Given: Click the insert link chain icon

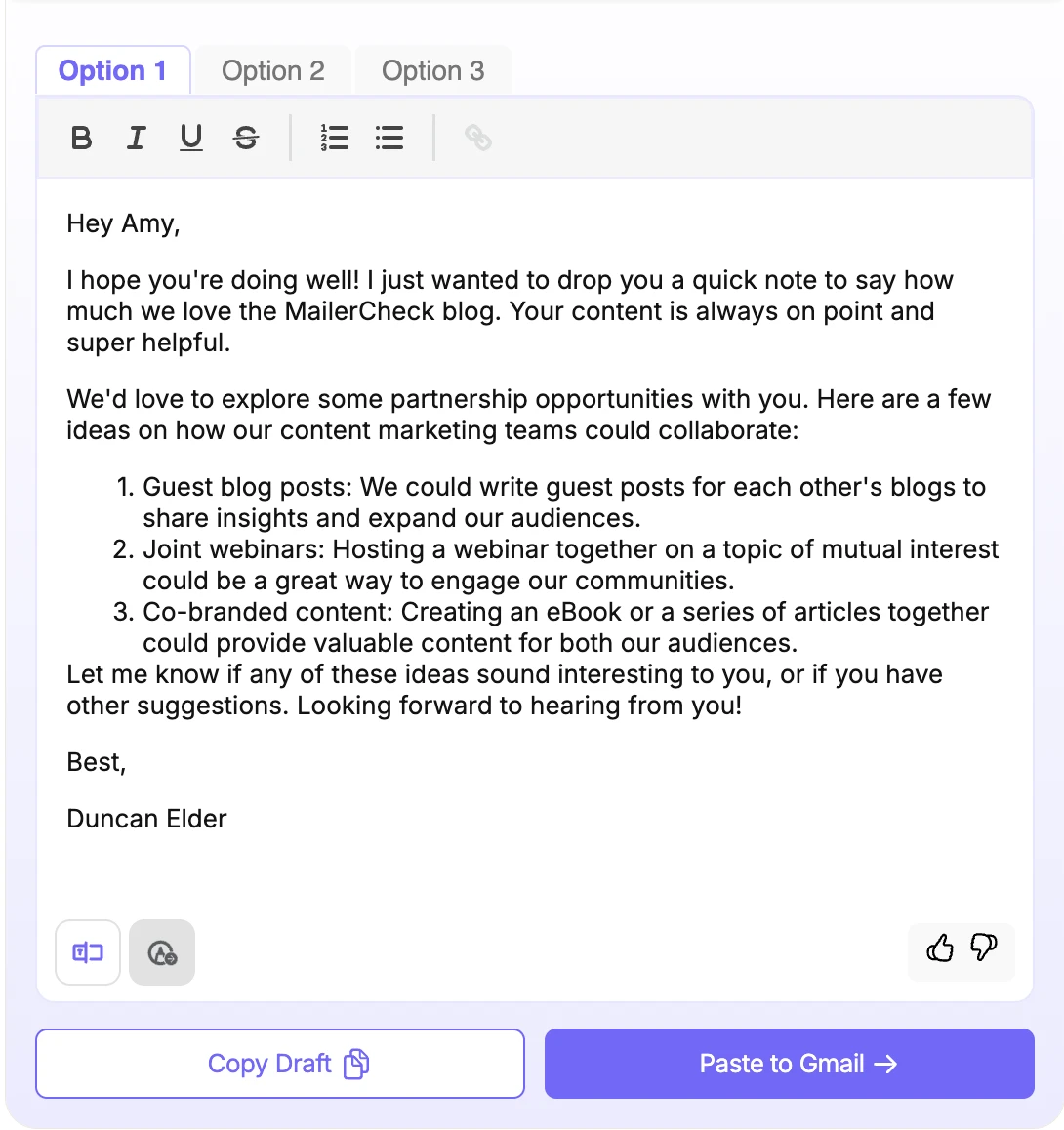Looking at the screenshot, I should click(477, 138).
